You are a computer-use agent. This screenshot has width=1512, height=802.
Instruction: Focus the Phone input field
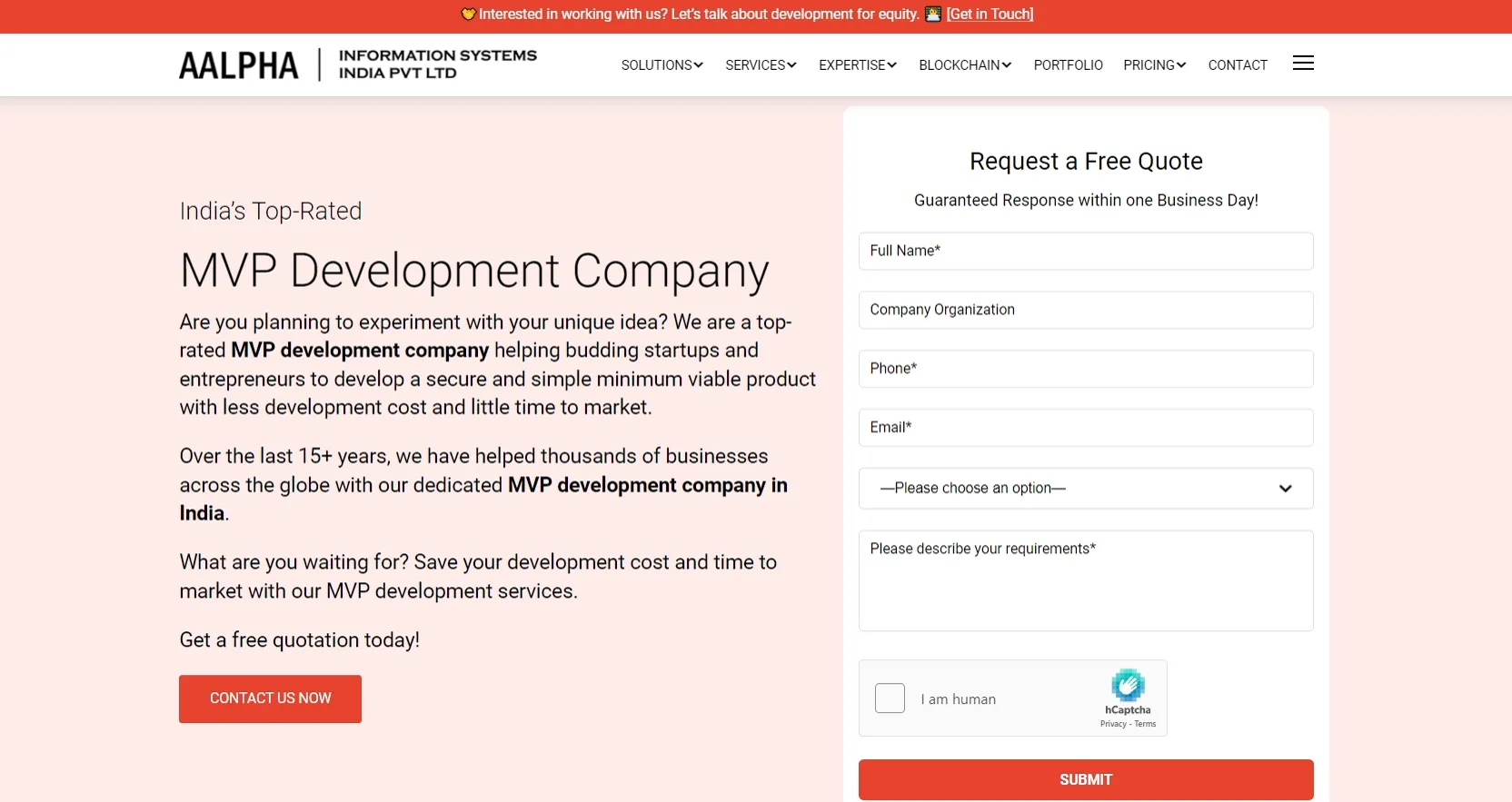pyautogui.click(x=1086, y=369)
